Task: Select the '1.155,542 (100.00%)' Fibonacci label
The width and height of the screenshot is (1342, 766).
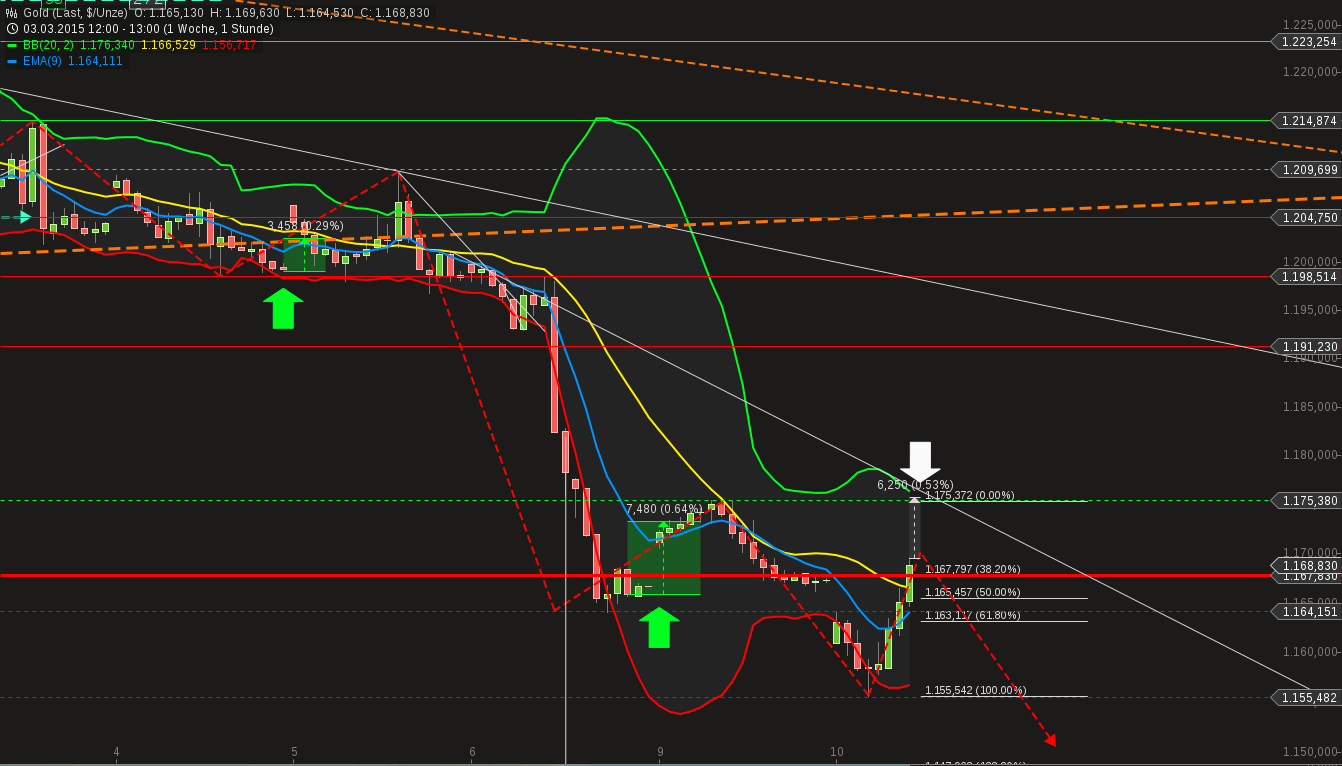Action: (974, 690)
